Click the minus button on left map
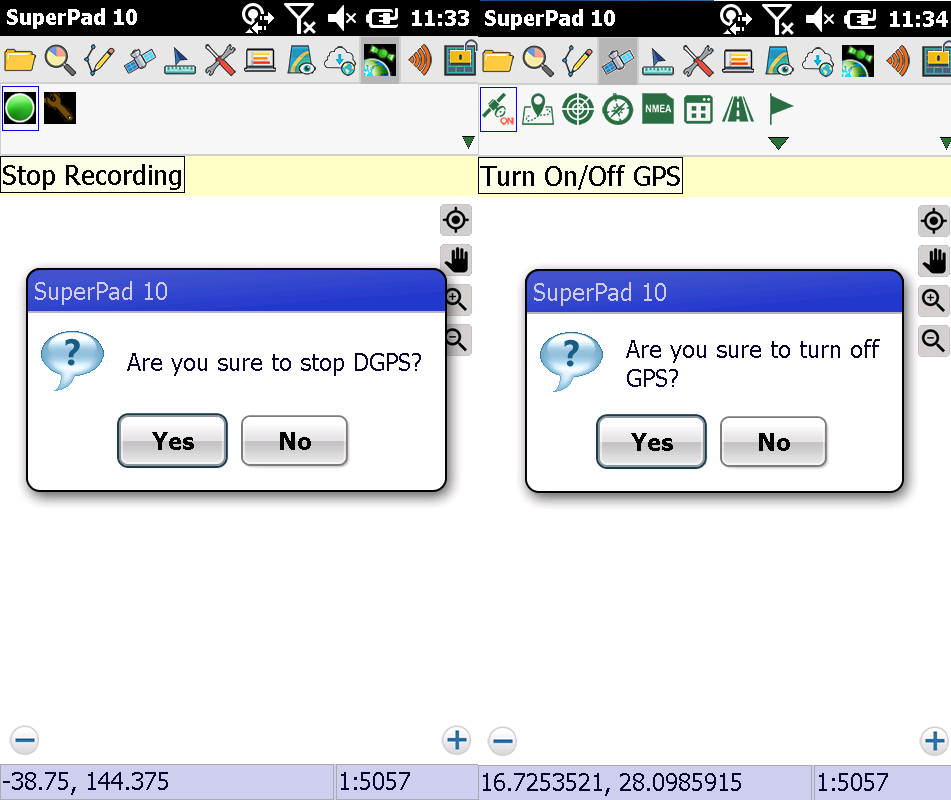The width and height of the screenshot is (951, 800). [24, 741]
